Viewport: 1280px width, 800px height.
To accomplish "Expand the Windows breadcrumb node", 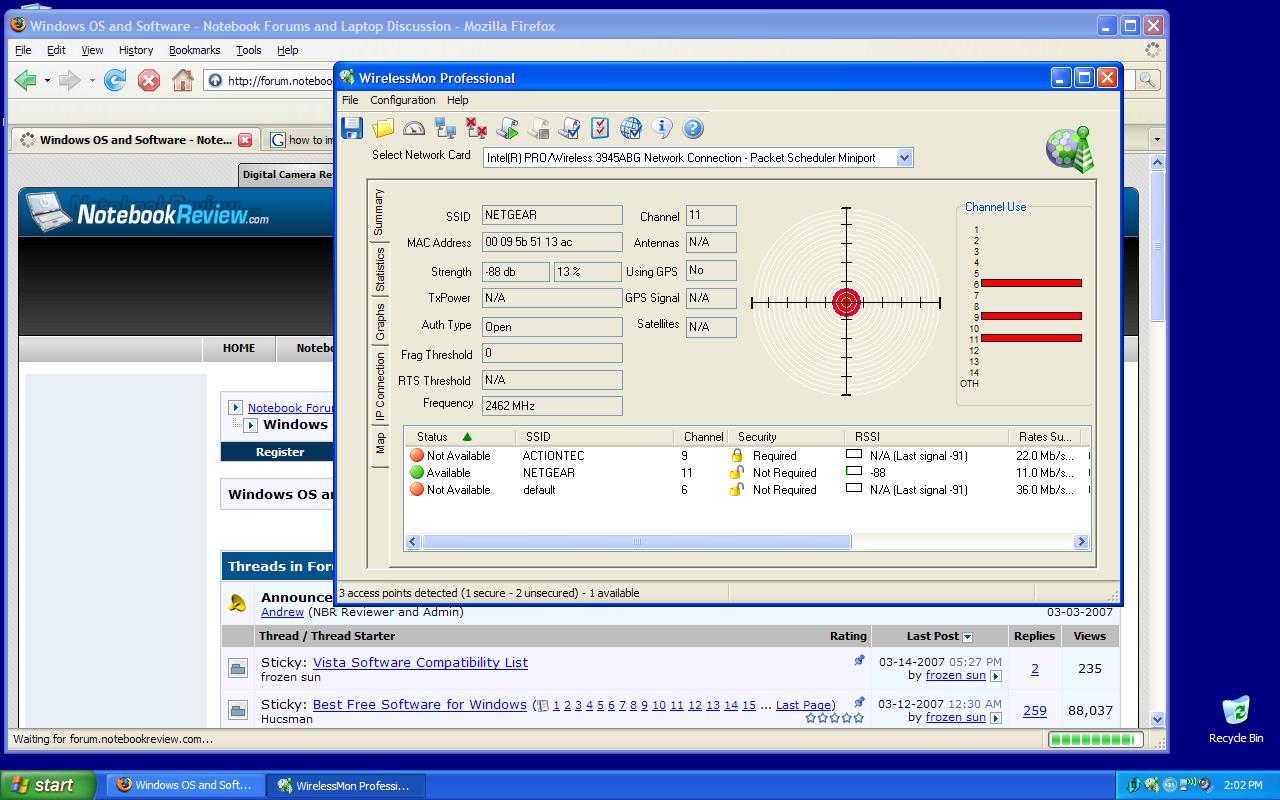I will 250,425.
